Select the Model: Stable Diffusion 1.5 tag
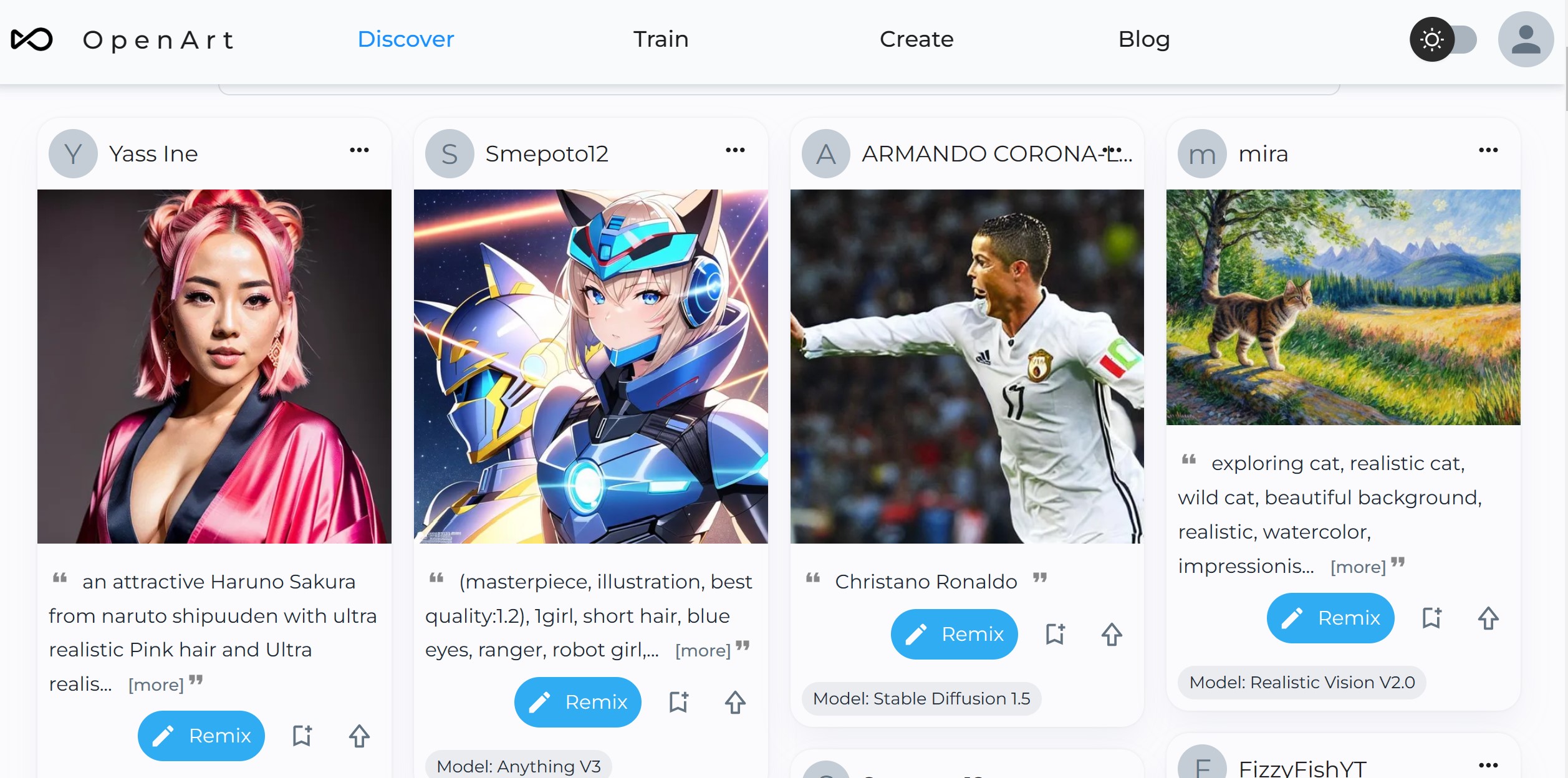This screenshot has height=778, width=1568. click(921, 699)
